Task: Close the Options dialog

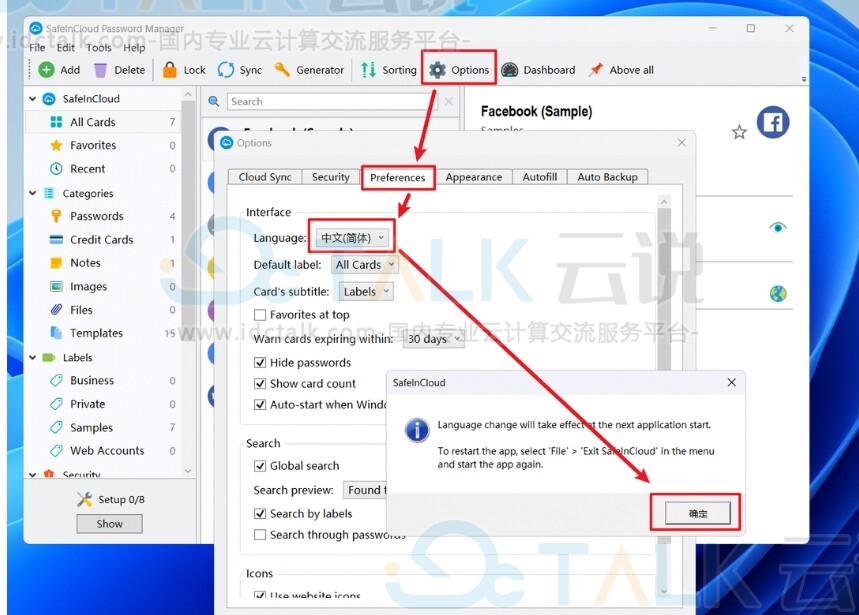Action: click(x=682, y=142)
